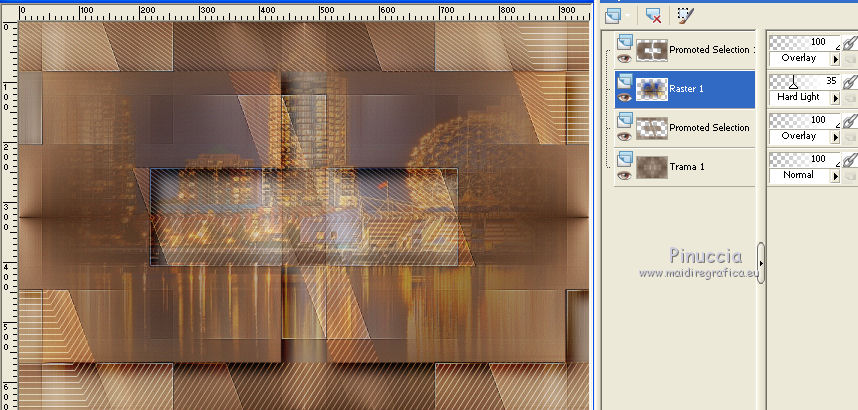858x410 pixels.
Task: Click opacity slider of Promoted Selection above Trama 1
Action: [804, 120]
